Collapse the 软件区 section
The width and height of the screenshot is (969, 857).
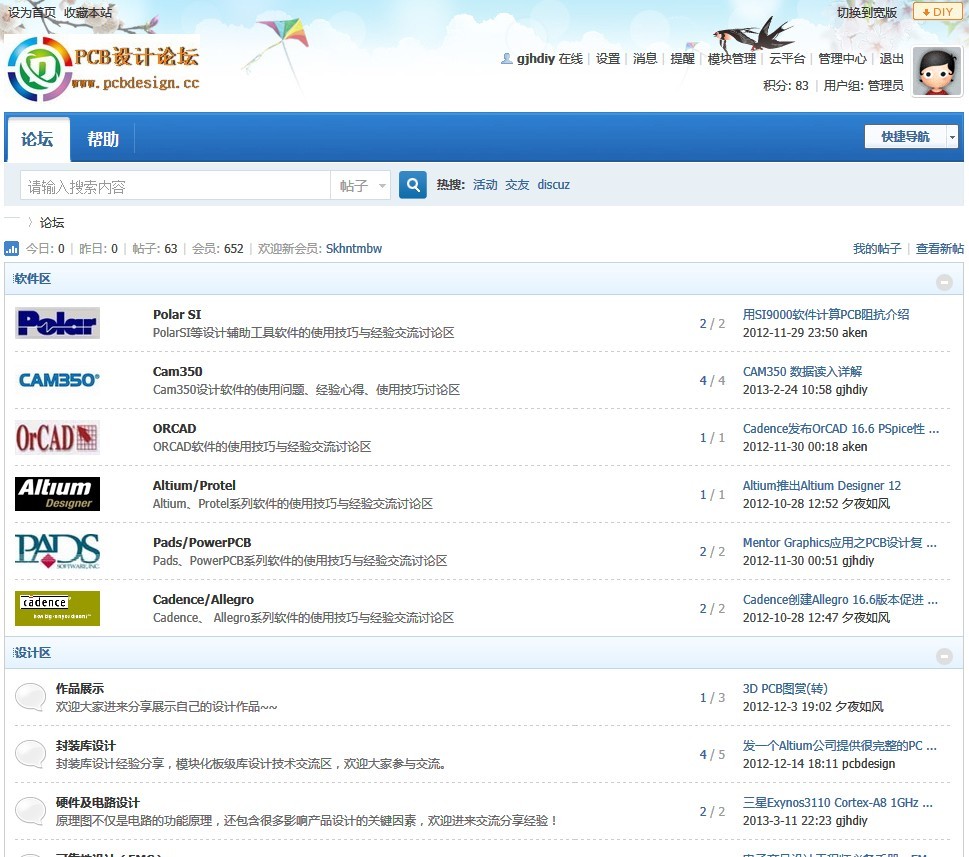[x=944, y=282]
